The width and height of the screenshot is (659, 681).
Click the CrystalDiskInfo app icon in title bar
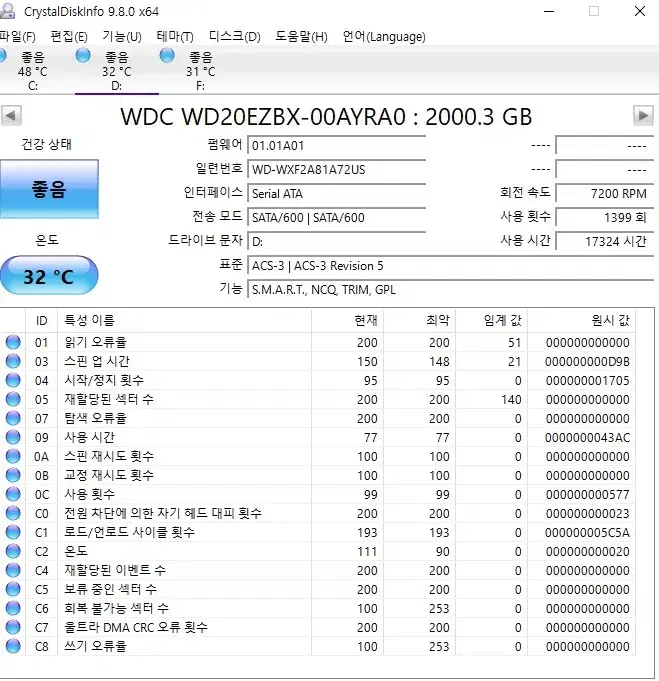tap(7, 11)
